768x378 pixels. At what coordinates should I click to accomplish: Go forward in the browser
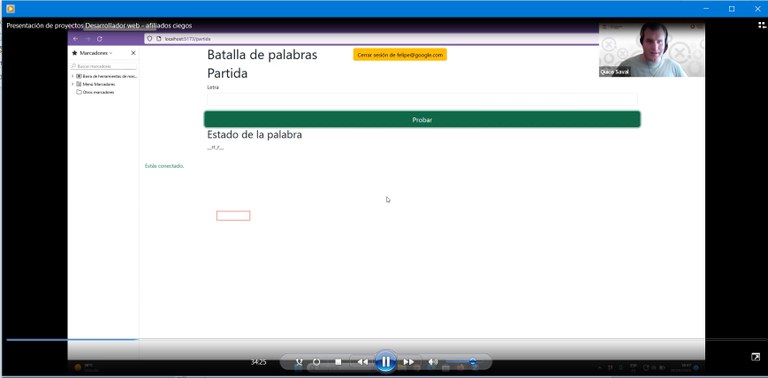tap(88, 39)
